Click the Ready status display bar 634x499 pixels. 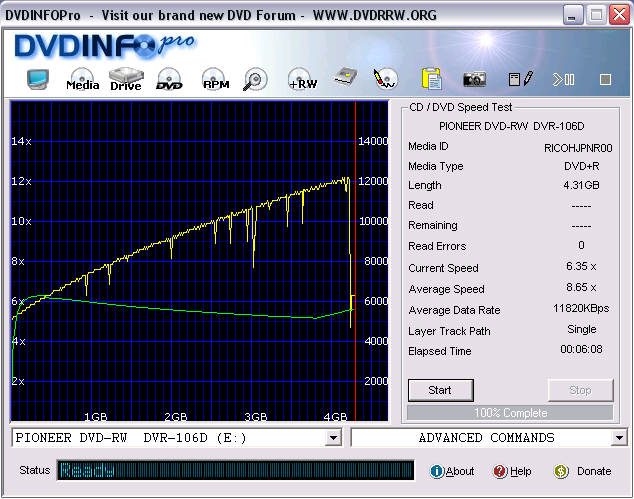236,470
